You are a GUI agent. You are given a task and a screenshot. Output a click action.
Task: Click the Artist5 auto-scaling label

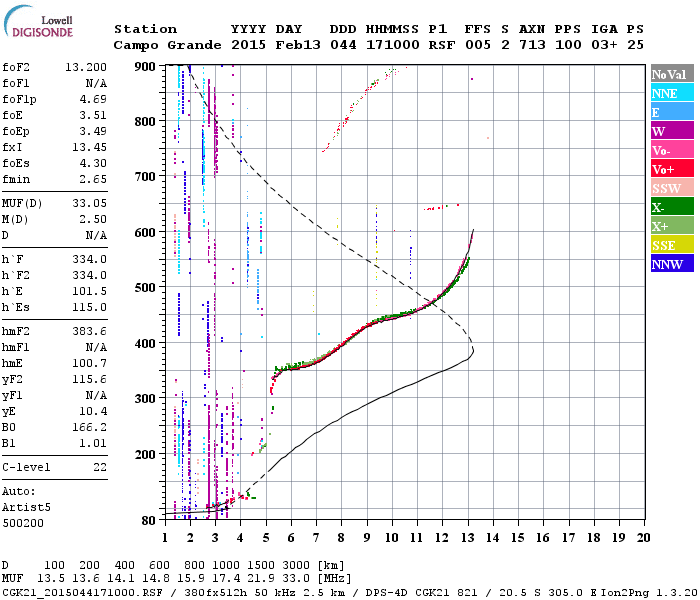tap(26, 508)
